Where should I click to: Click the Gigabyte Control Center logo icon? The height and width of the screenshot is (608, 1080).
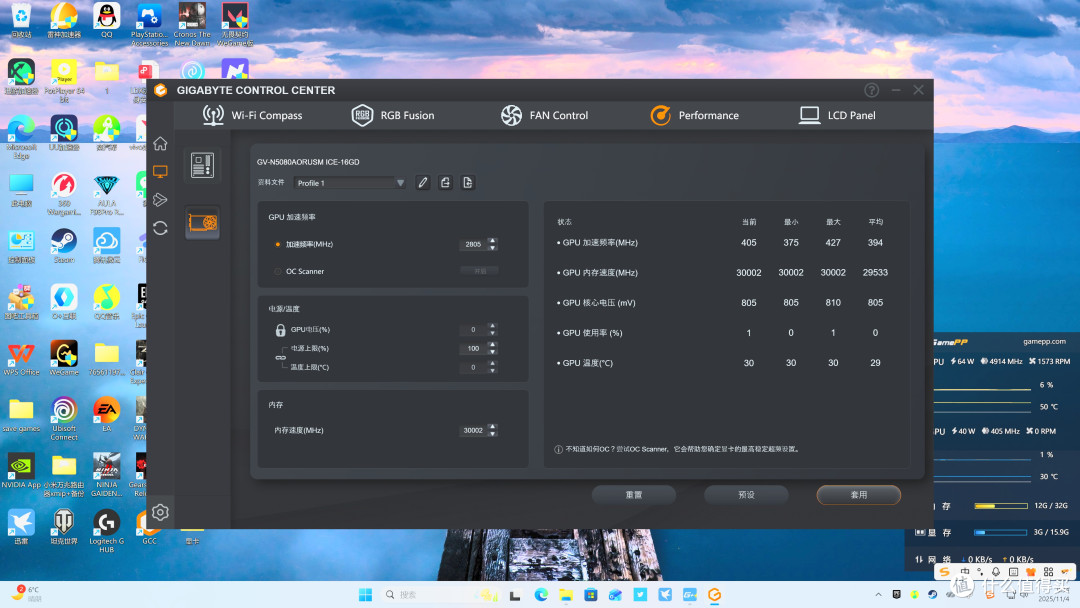[160, 90]
